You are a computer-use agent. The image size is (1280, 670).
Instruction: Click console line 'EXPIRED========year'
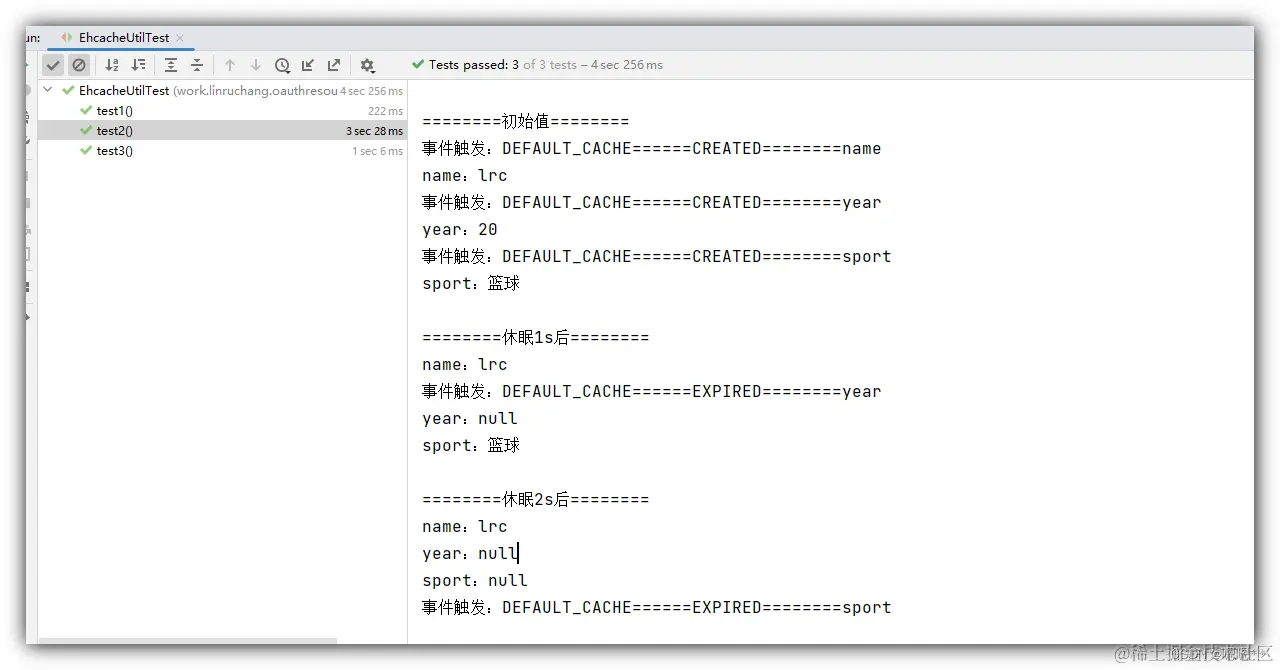(x=651, y=391)
